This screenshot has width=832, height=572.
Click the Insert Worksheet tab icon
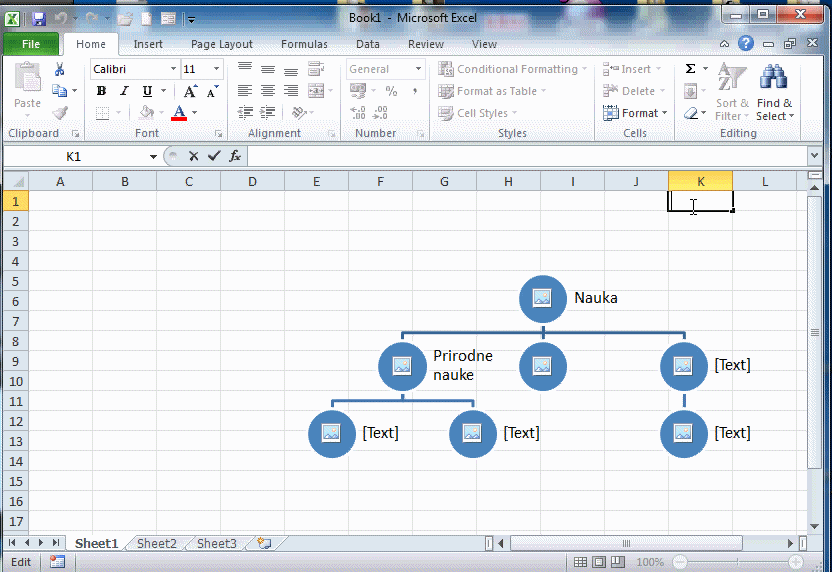(264, 543)
